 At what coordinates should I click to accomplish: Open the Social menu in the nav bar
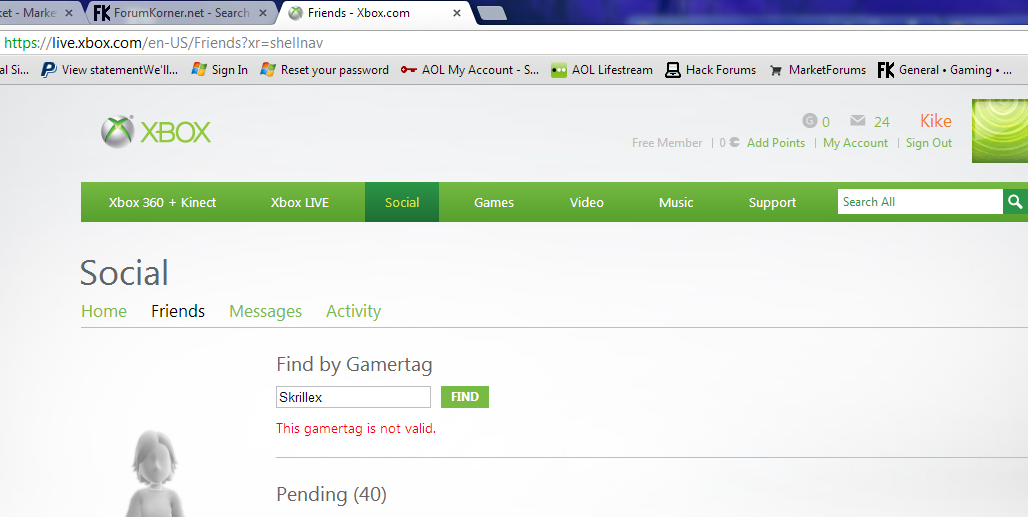[402, 202]
